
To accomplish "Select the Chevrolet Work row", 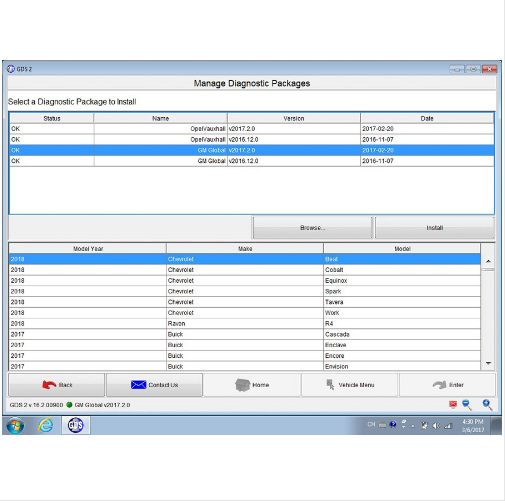I will [x=245, y=313].
